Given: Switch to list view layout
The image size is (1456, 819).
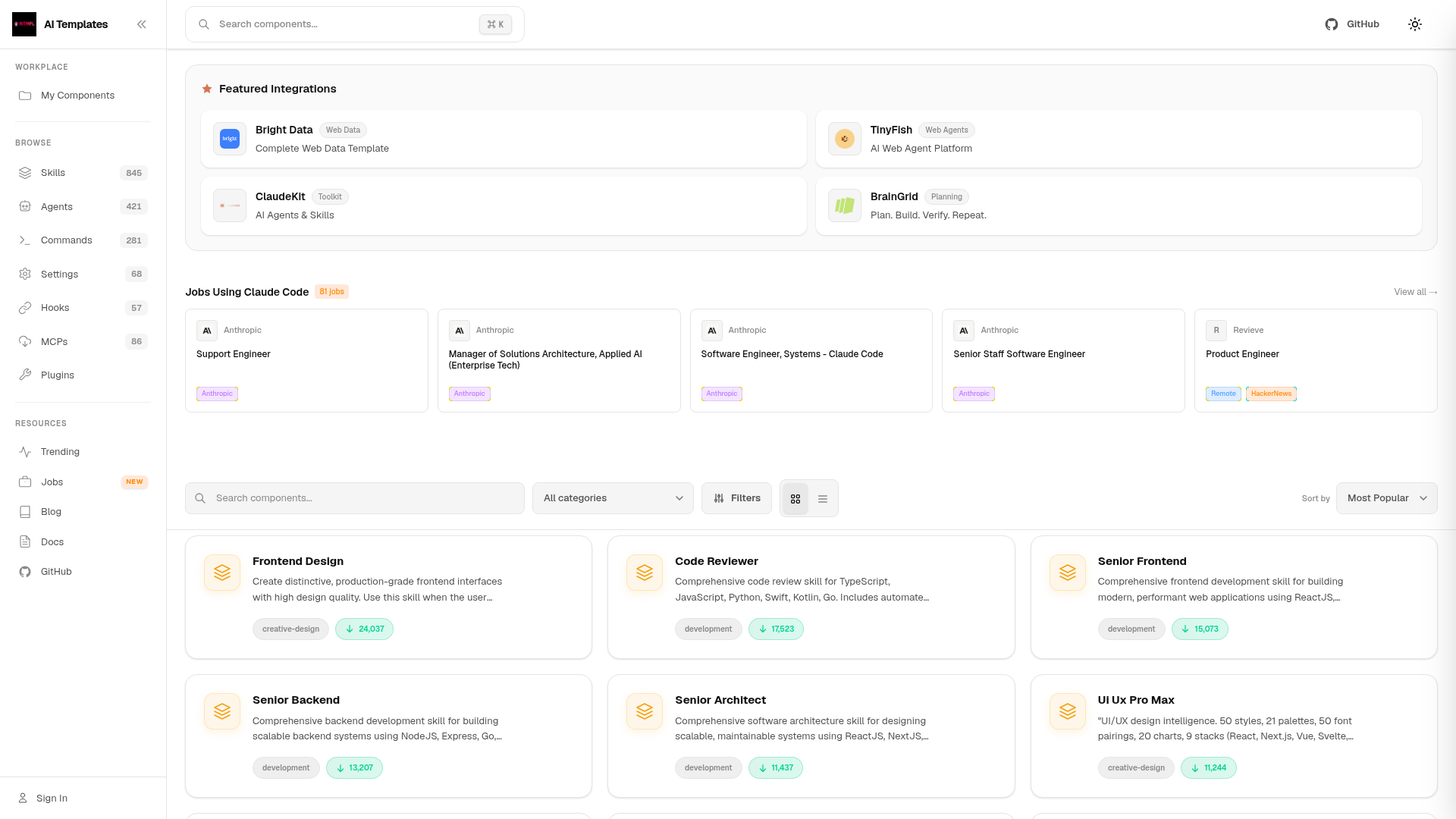Looking at the screenshot, I should pyautogui.click(x=823, y=499).
